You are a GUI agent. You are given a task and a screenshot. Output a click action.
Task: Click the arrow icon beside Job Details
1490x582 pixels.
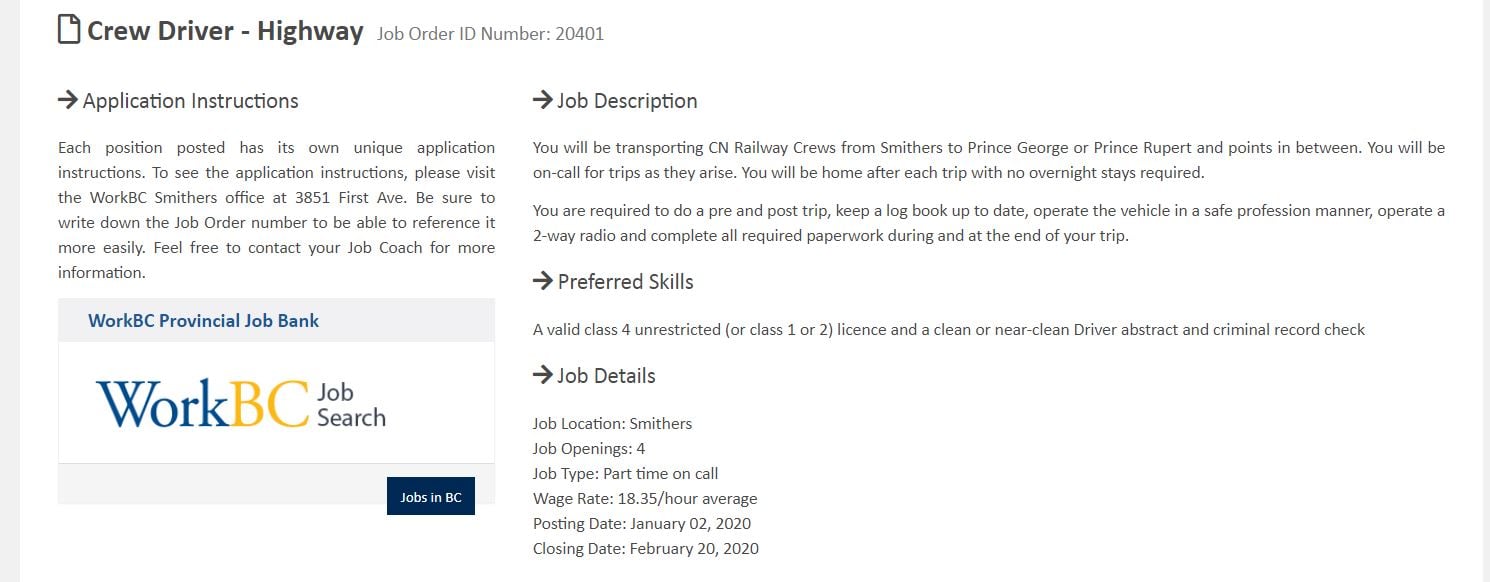pos(543,375)
